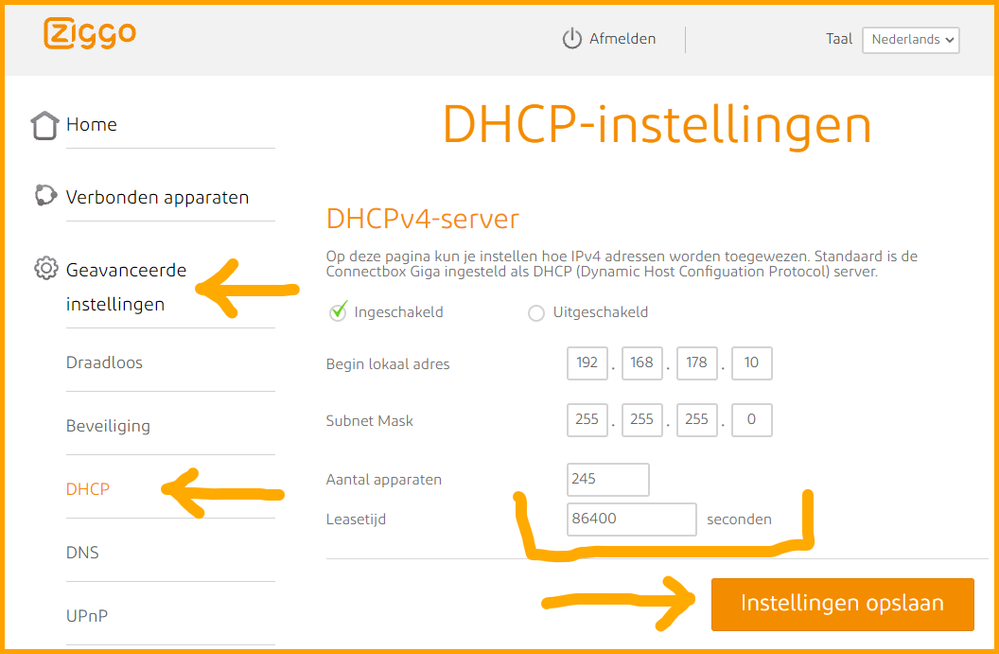Open the UPnP menu item
The width and height of the screenshot is (999, 654).
(x=87, y=616)
